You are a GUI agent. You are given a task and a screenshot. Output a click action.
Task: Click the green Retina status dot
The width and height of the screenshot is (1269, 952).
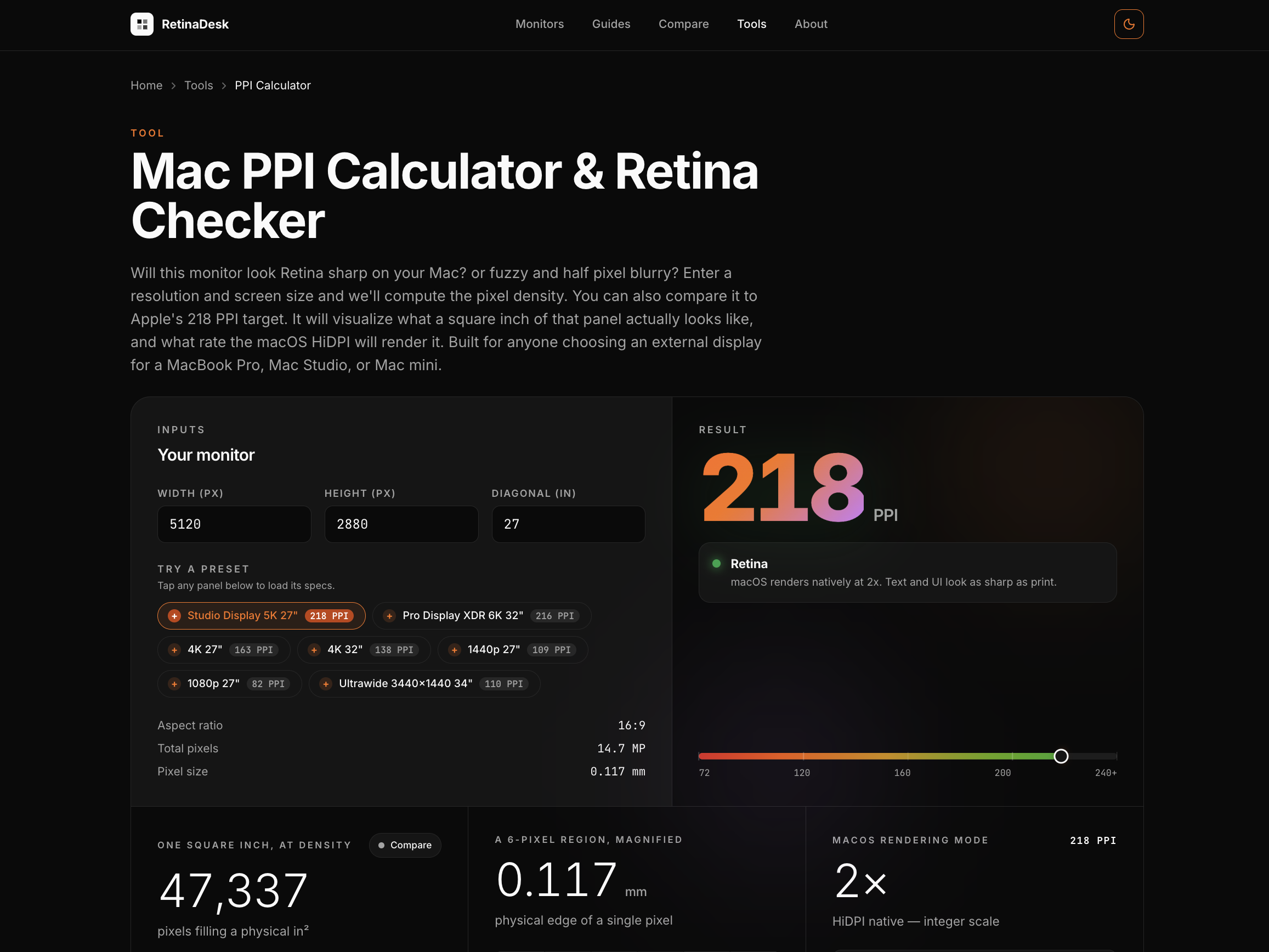point(716,564)
